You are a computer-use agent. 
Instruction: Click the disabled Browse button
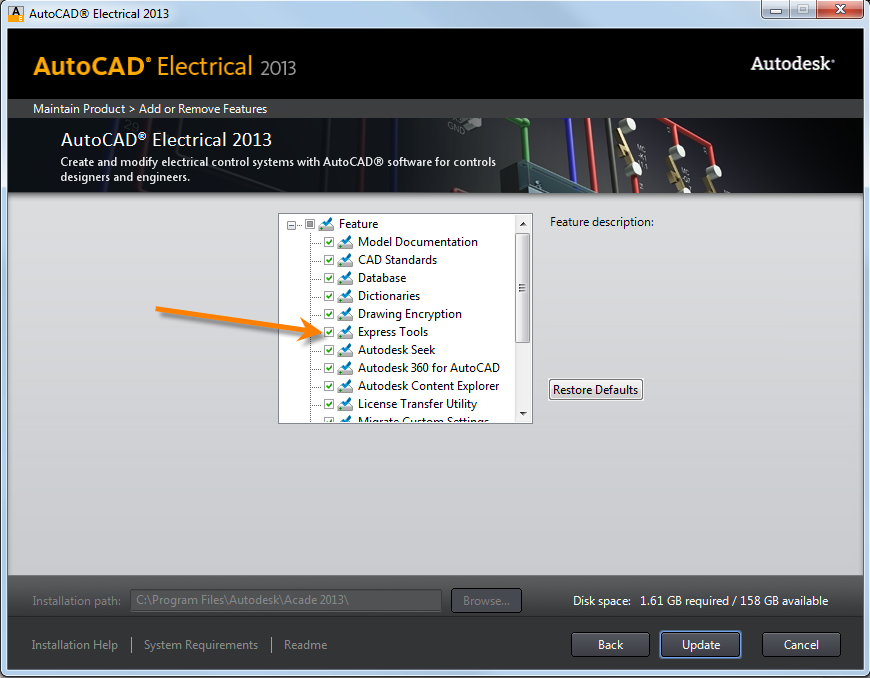(x=486, y=601)
